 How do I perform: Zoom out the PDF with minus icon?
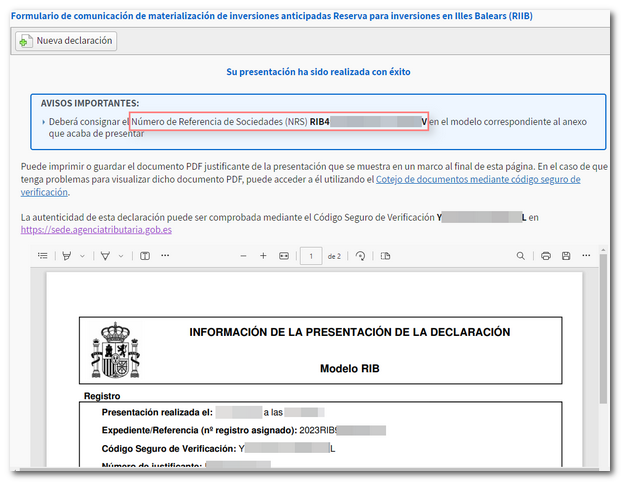(x=243, y=256)
